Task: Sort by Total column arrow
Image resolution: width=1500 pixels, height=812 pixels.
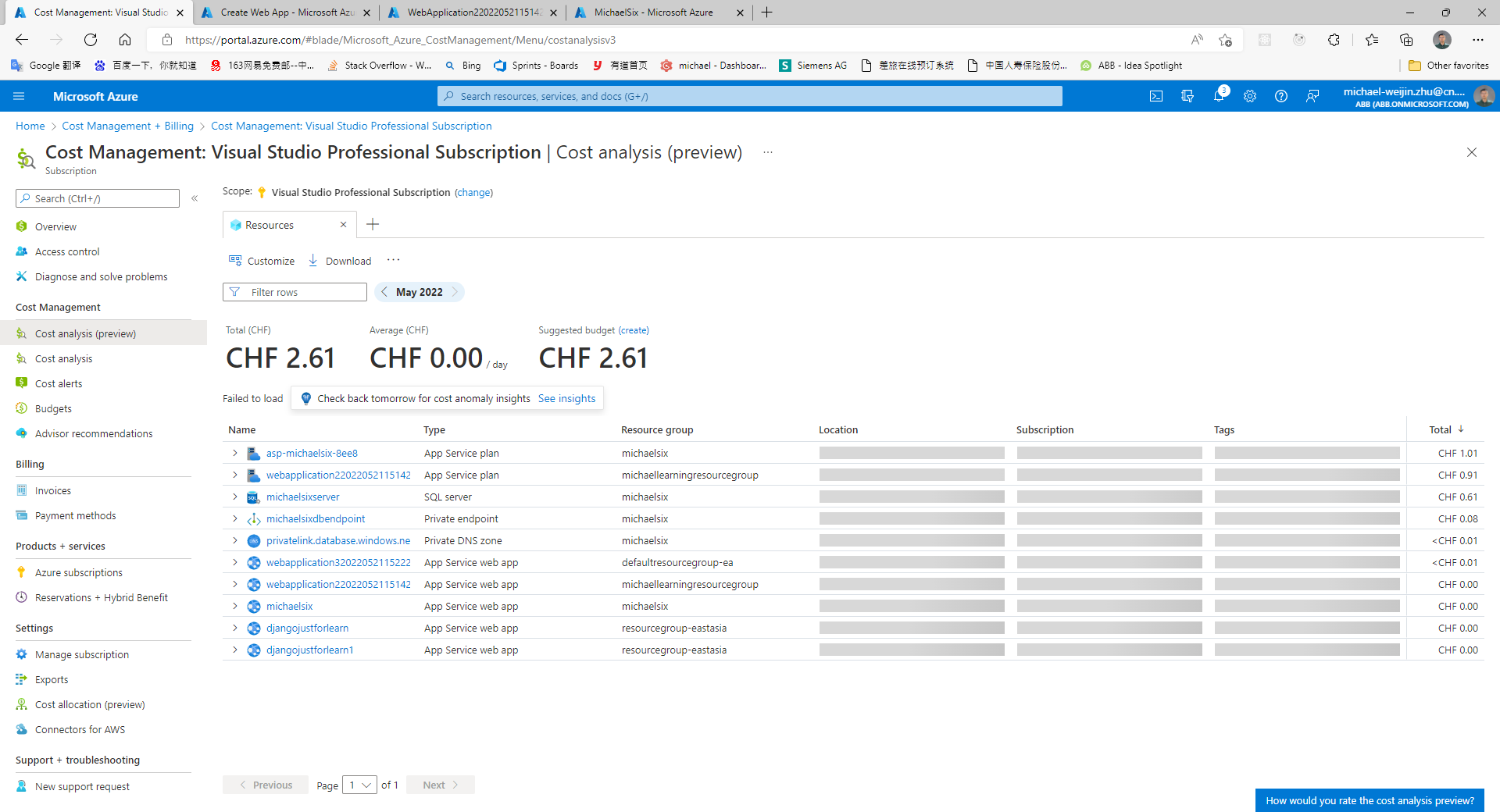Action: [1461, 429]
